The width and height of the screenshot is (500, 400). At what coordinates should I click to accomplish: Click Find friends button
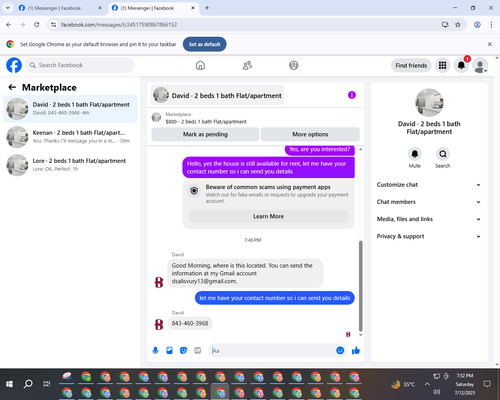click(x=411, y=65)
